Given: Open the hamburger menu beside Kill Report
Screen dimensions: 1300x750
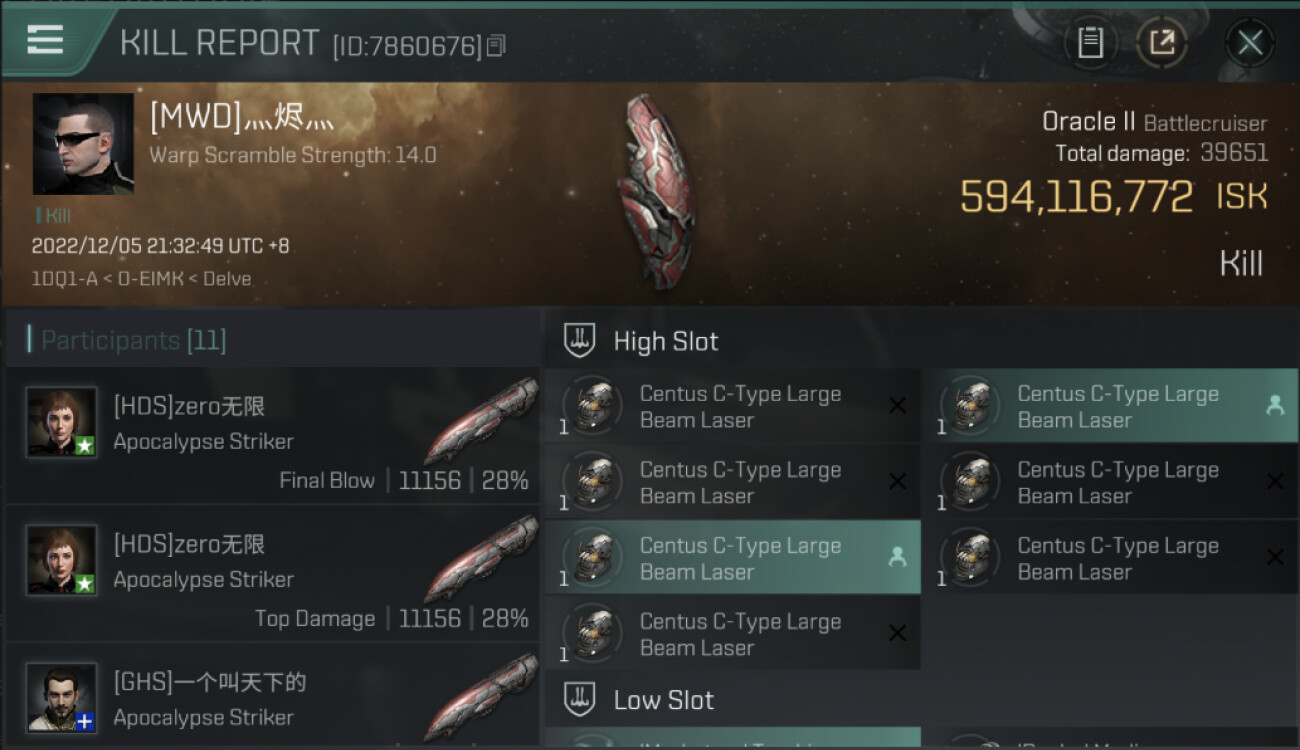Looking at the screenshot, I should pos(45,40).
